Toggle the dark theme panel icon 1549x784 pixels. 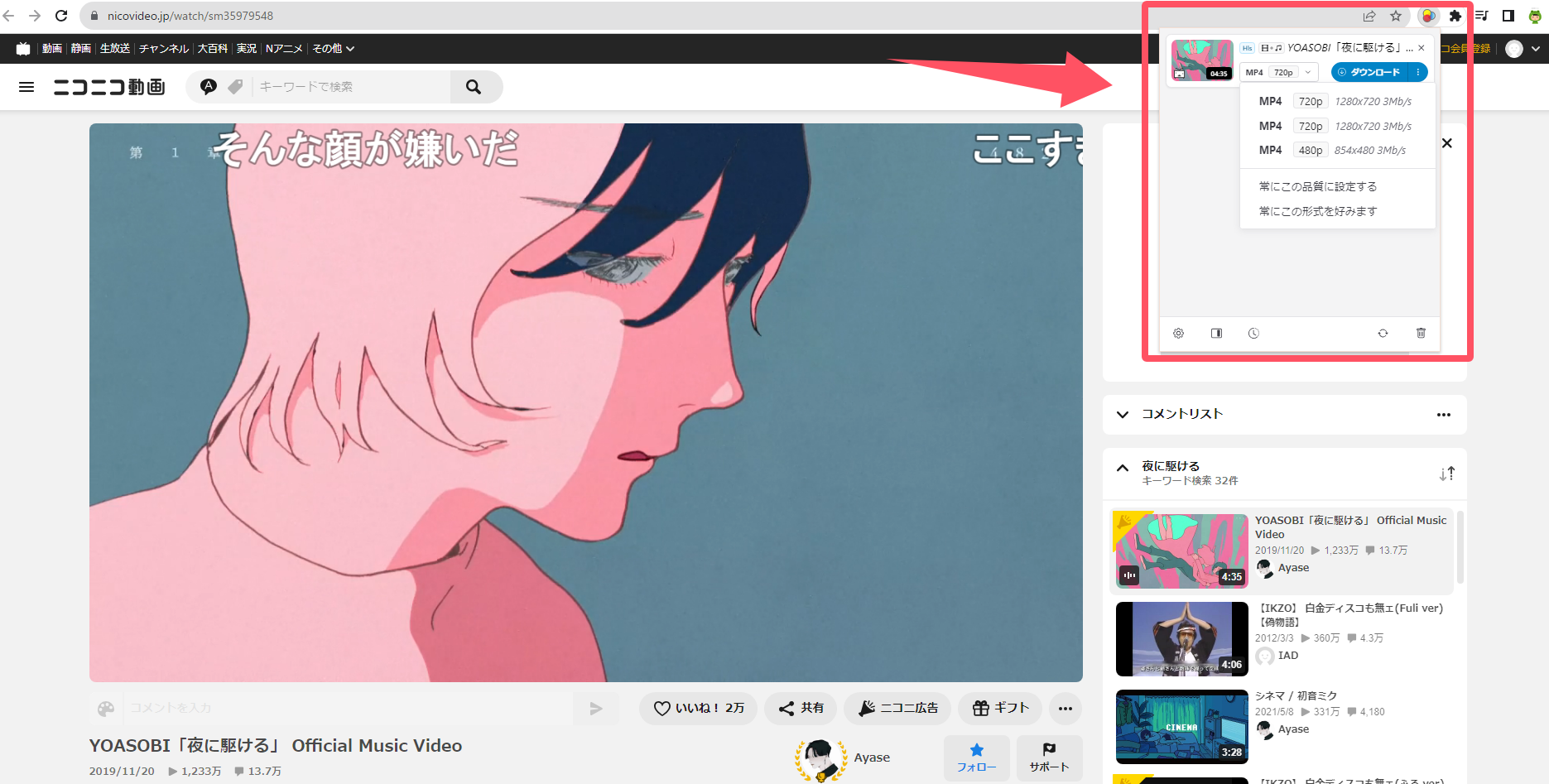[1216, 333]
